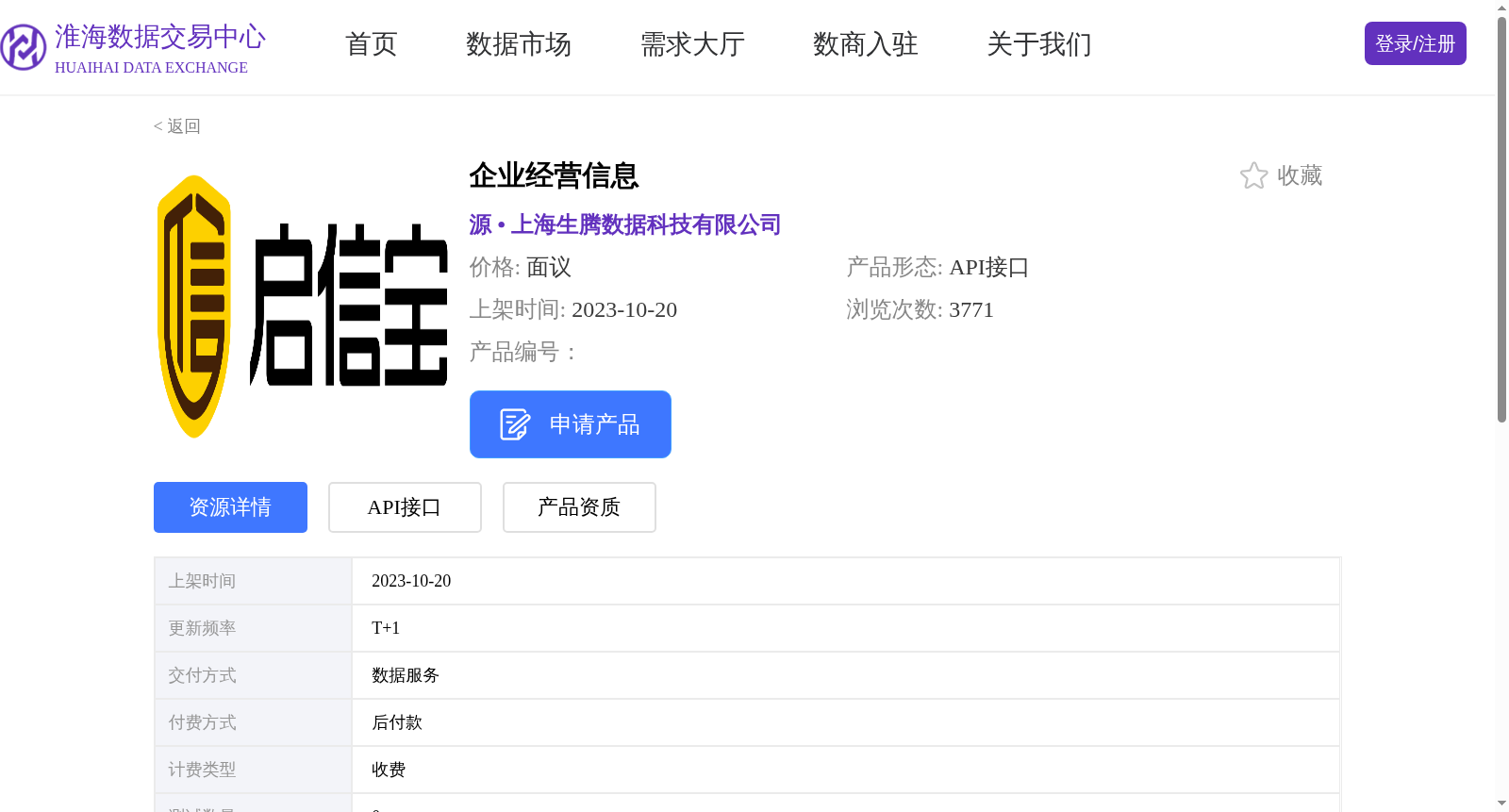Switch to the 资源详情 tab
Image resolution: width=1509 pixels, height=812 pixels.
(230, 507)
